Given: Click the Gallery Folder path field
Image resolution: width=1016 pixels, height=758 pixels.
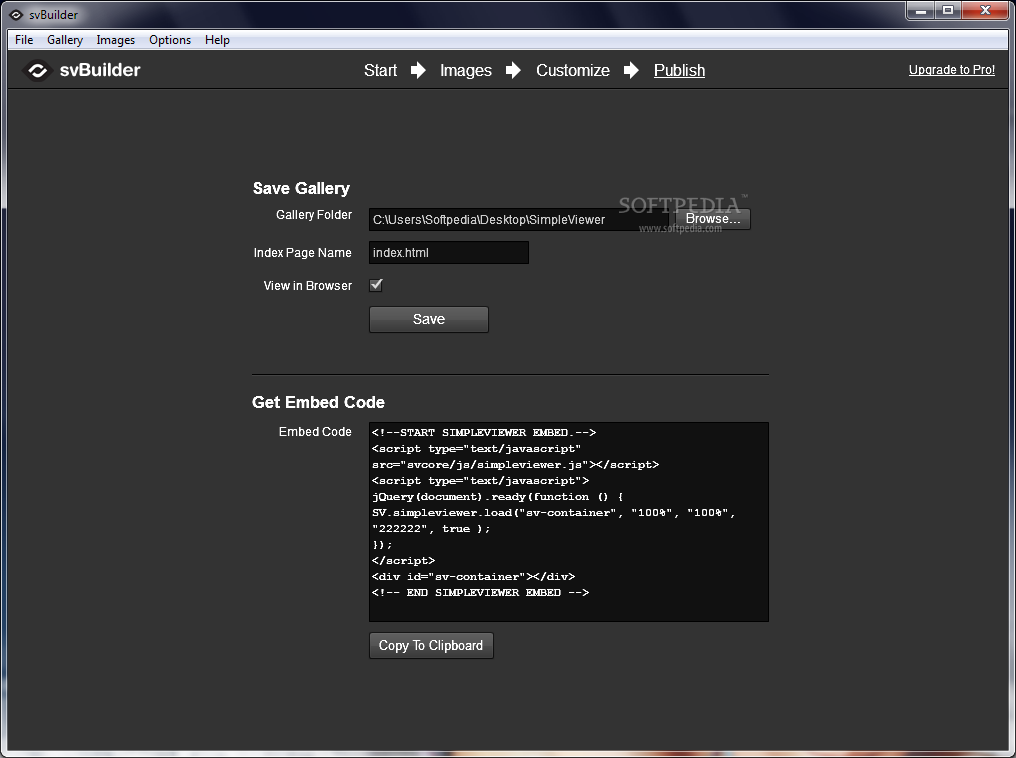Looking at the screenshot, I should pyautogui.click(x=518, y=220).
